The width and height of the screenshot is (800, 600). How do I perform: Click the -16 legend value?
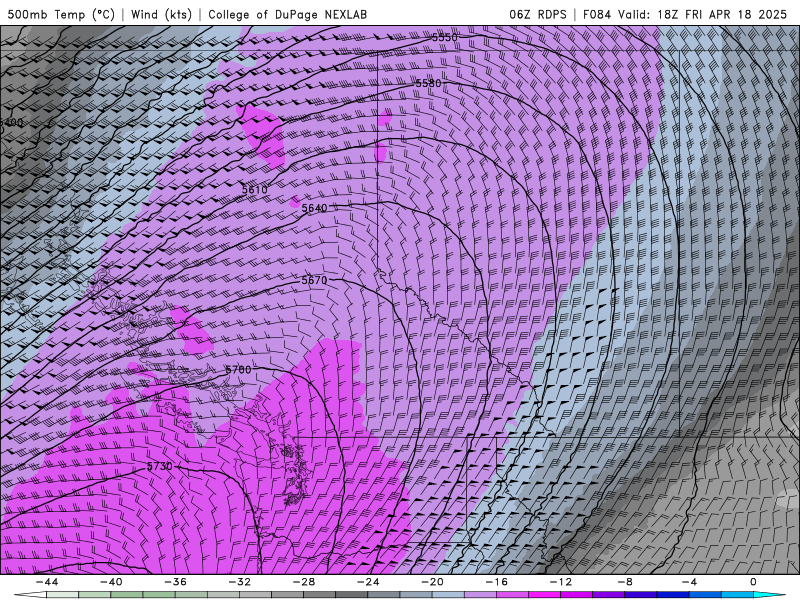point(496,582)
